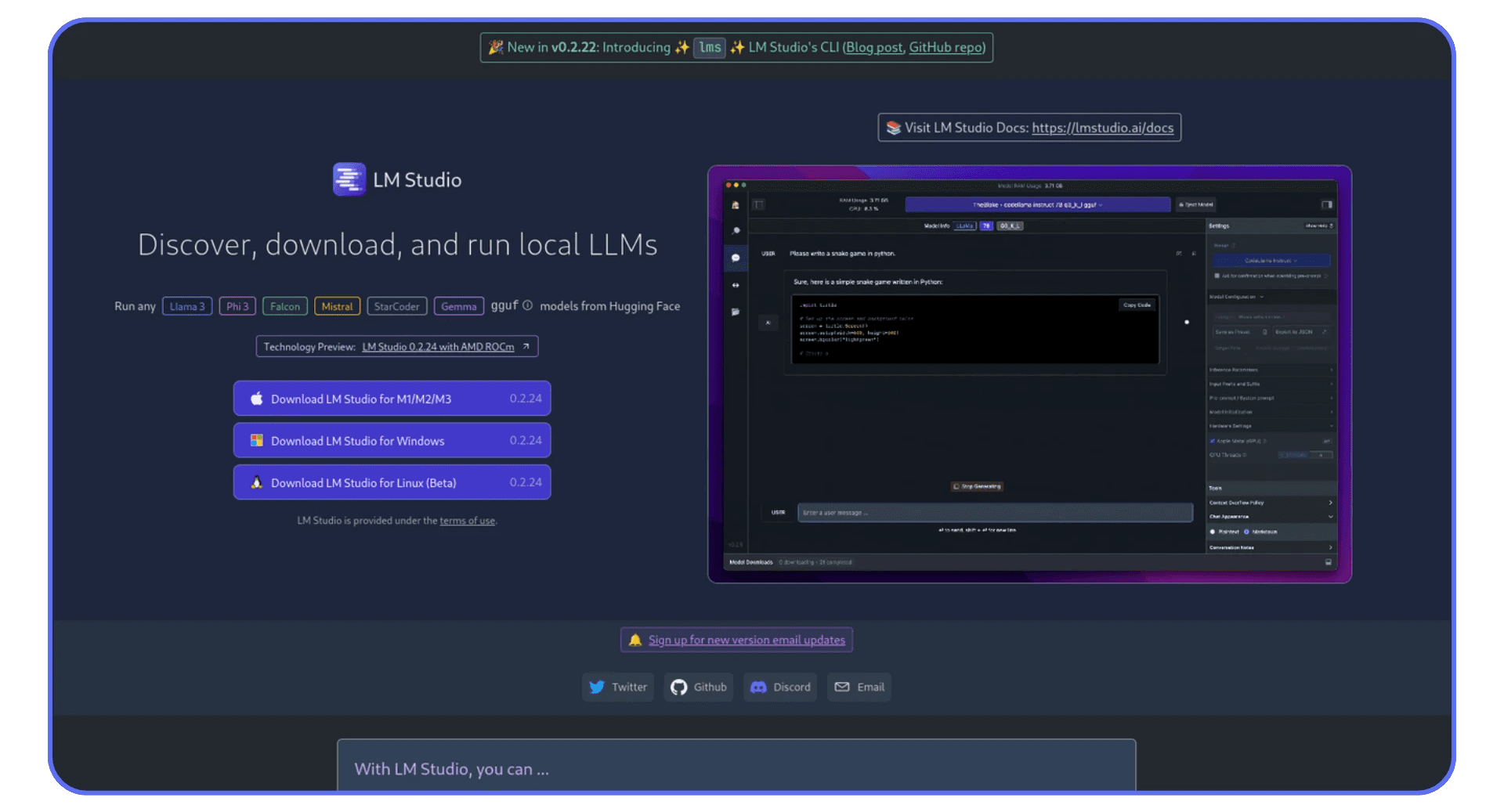Click the party popper icon in announcement banner
Viewport: 1504px width, 812px height.
(x=495, y=47)
